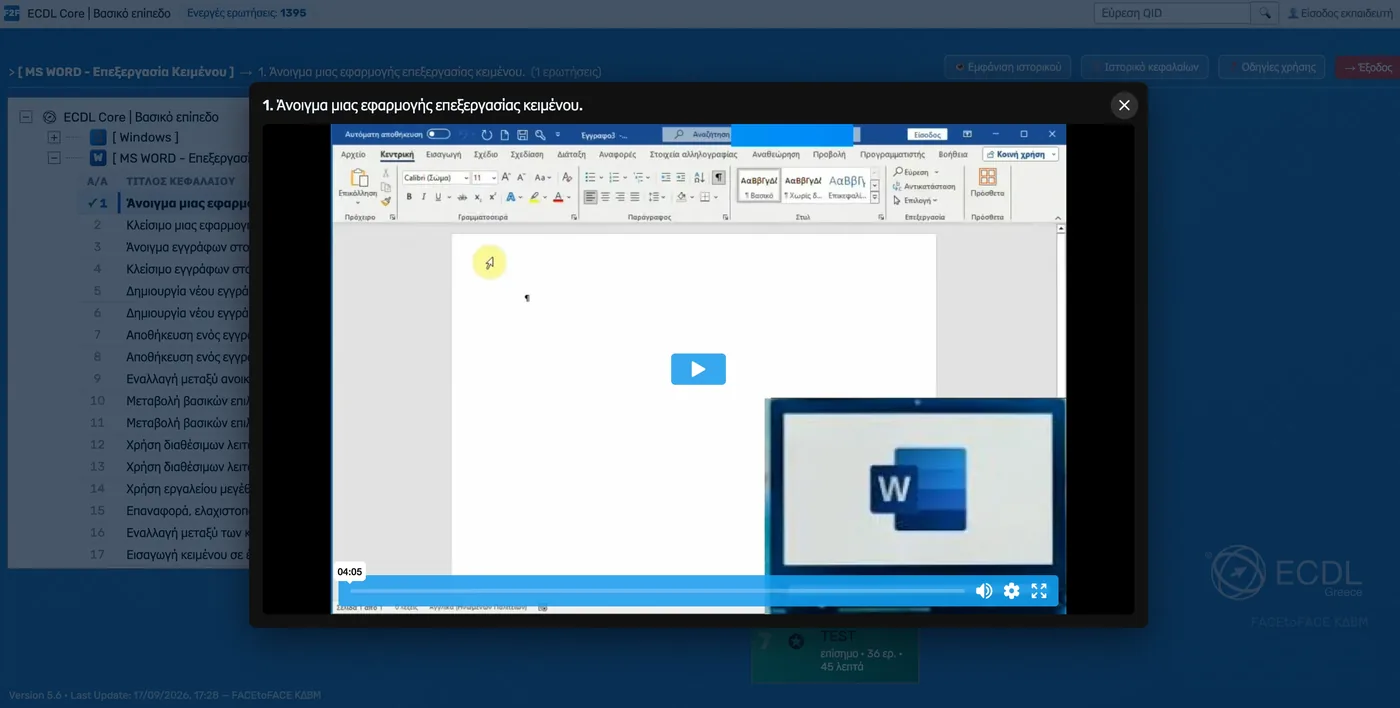Click the Windows icon in the tree
This screenshot has width=1400, height=708.
pos(98,137)
